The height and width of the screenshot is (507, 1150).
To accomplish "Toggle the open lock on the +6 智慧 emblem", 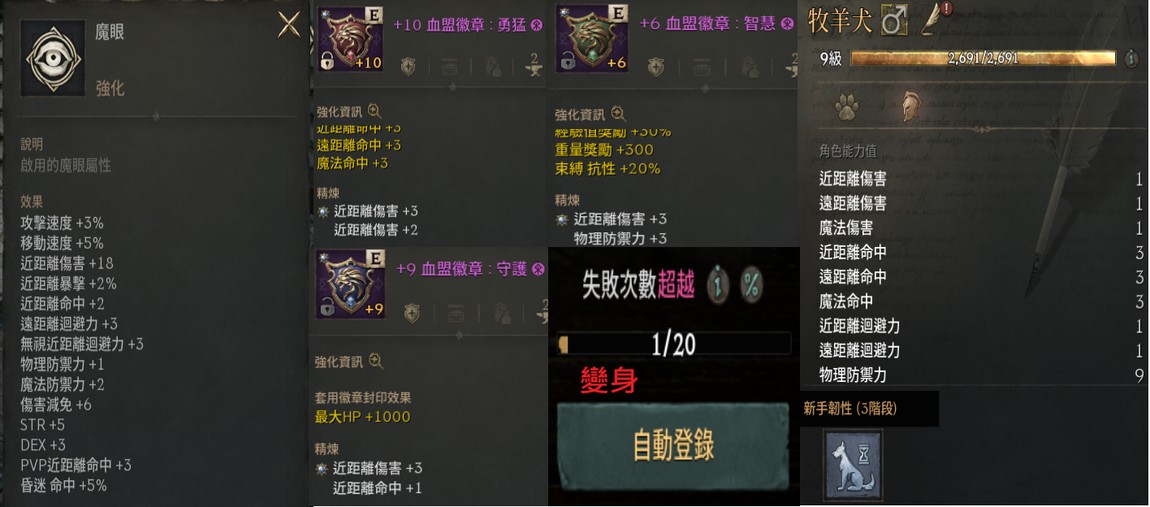I will click(567, 61).
